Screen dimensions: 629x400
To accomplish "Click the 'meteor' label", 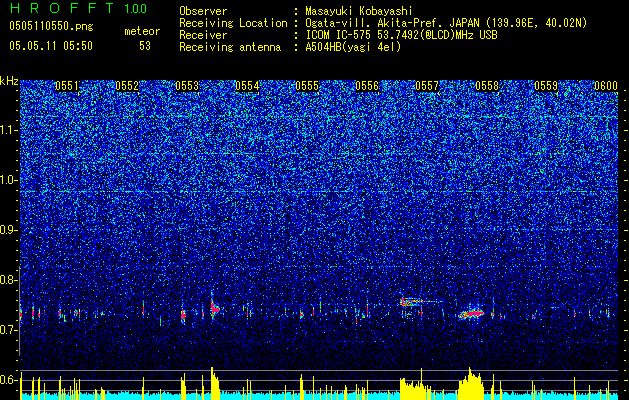I will point(142,31).
